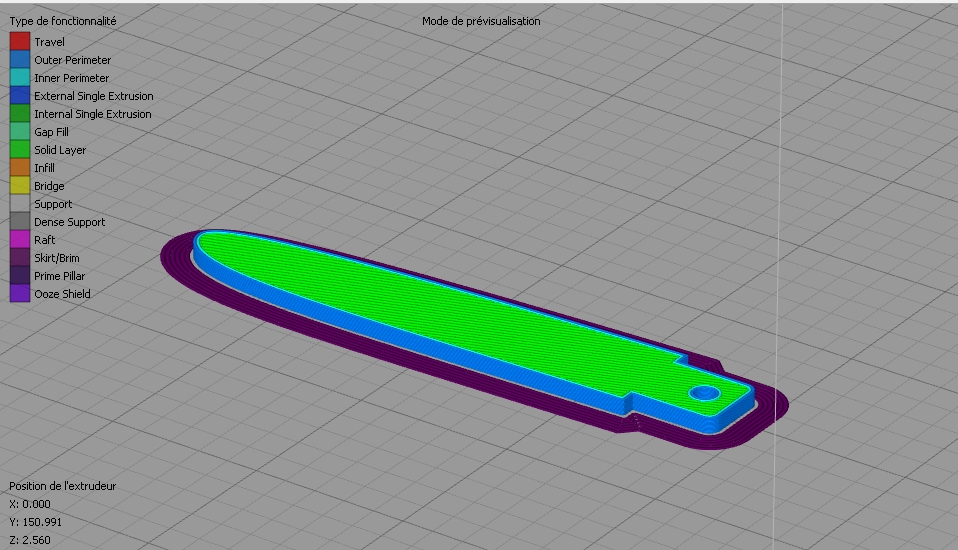Select the Internal Single Extrusion swatch
Screen dimensions: 958x550
pos(20,114)
